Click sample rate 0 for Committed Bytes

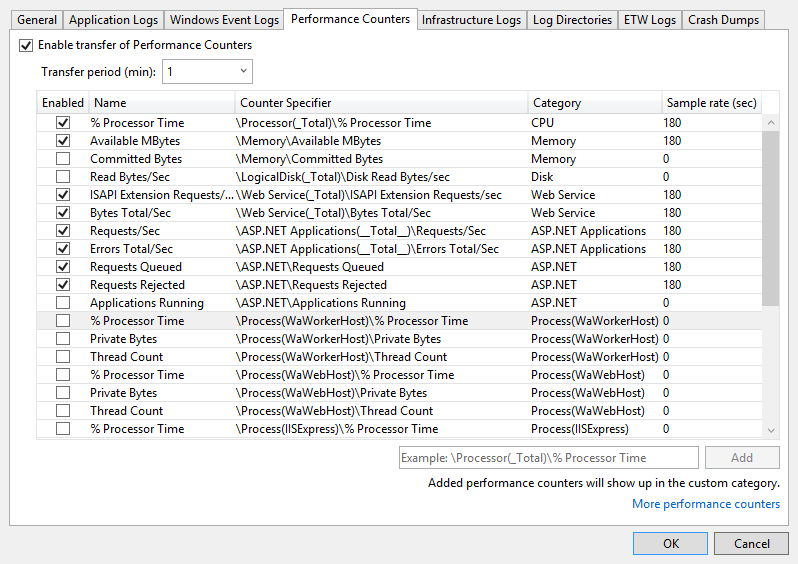(x=666, y=159)
